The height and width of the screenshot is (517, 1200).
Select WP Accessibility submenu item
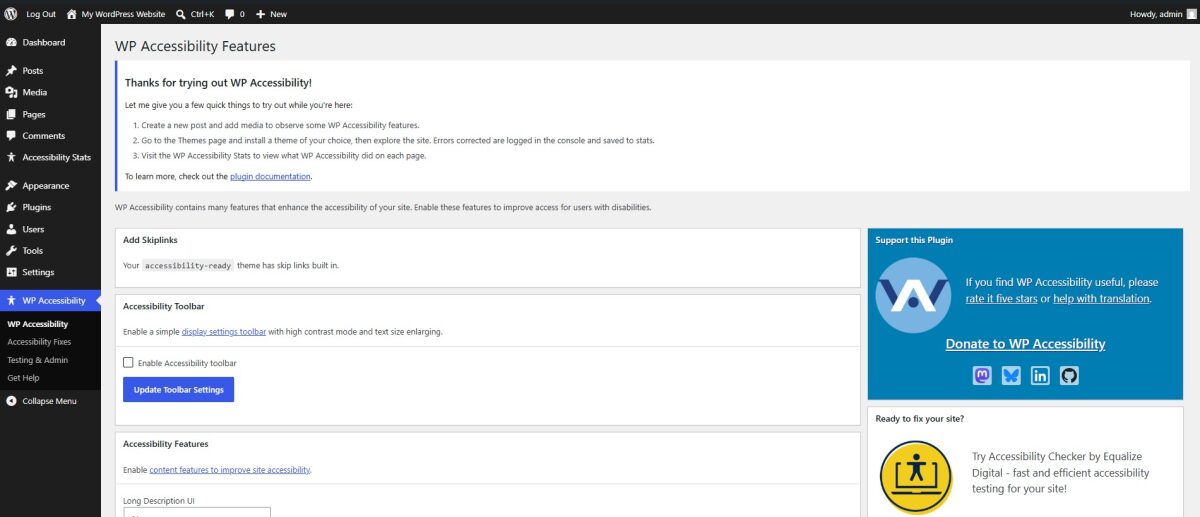tap(37, 324)
